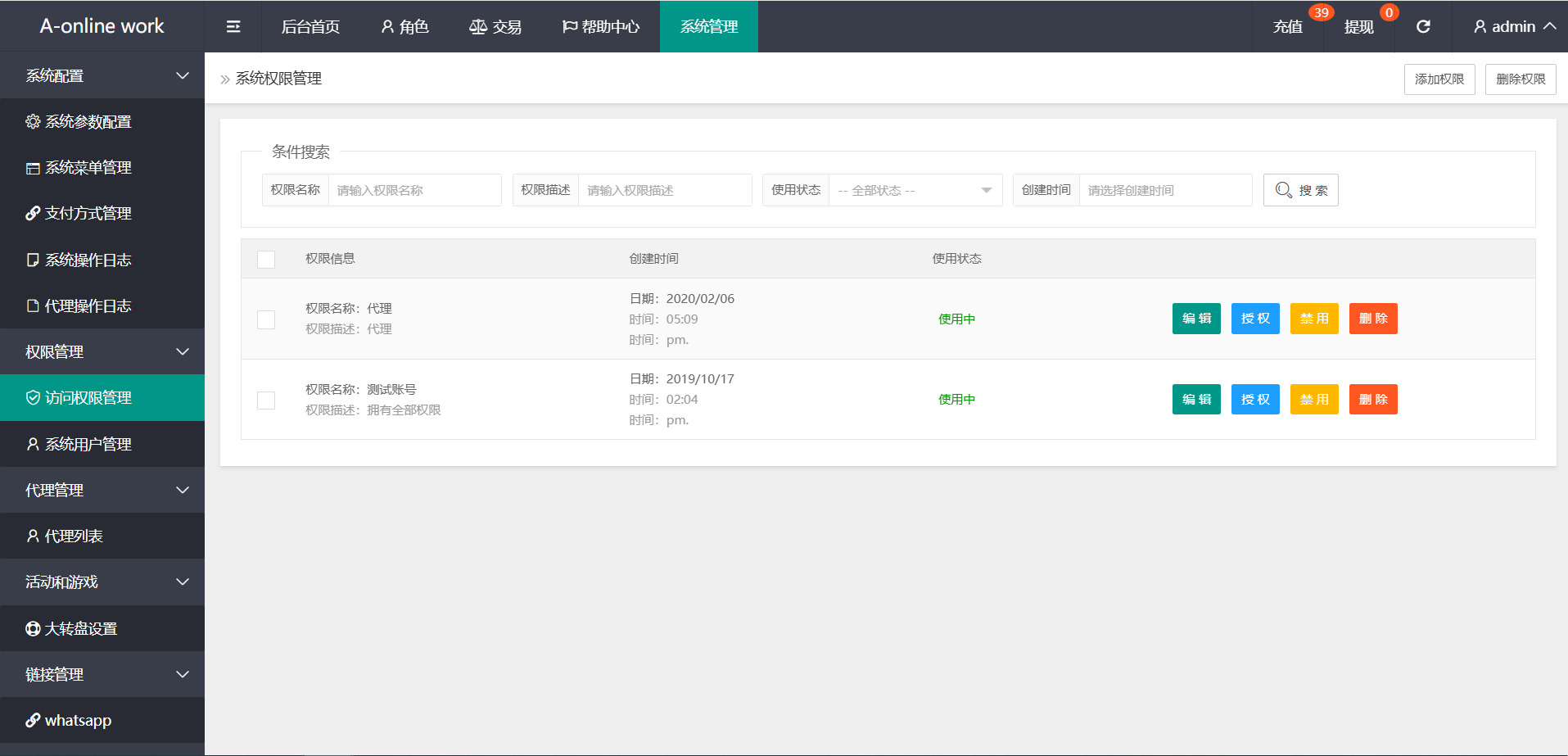
Task: Click the 权限名称 input field
Action: pyautogui.click(x=414, y=190)
